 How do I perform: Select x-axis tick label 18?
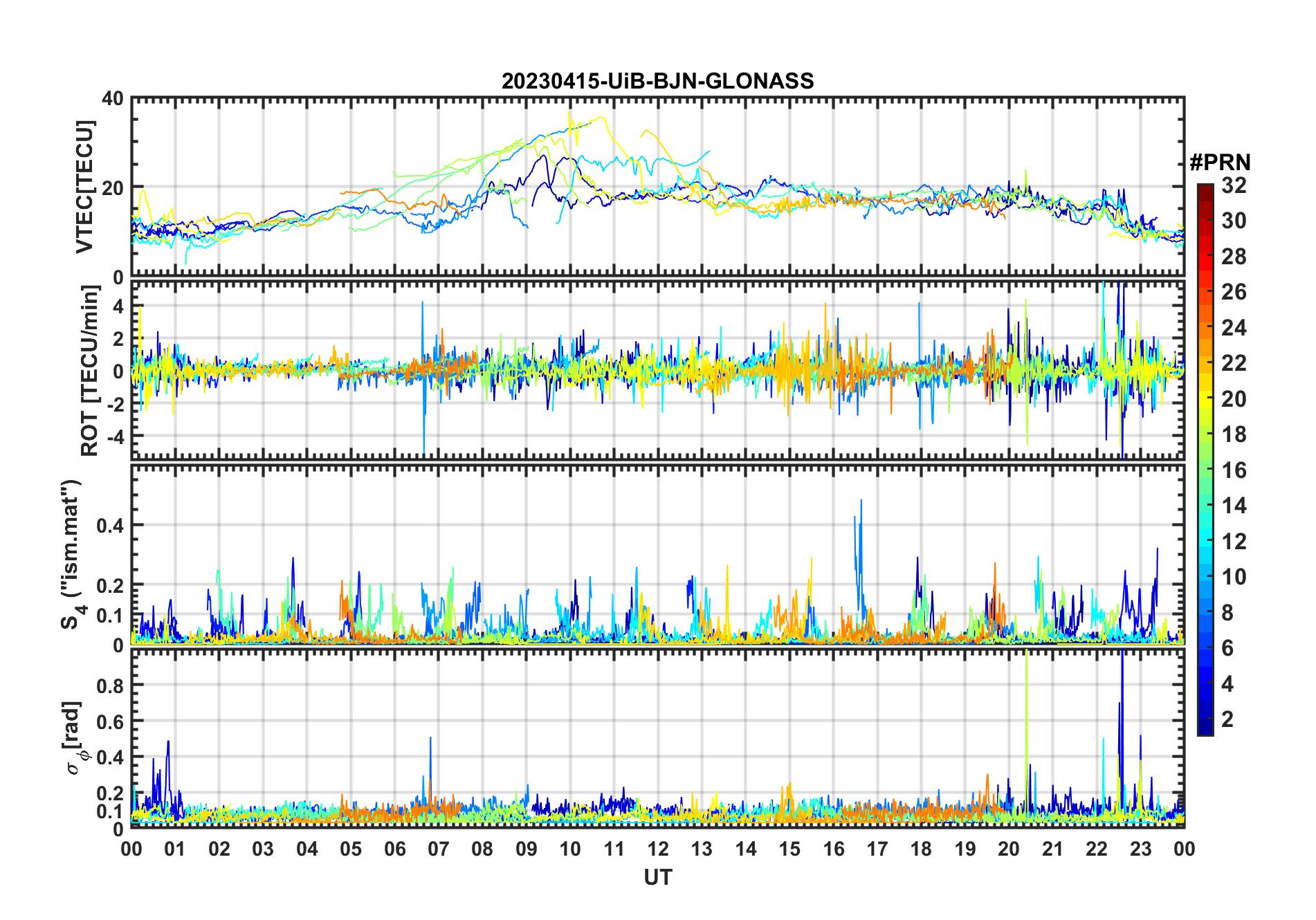tap(921, 849)
